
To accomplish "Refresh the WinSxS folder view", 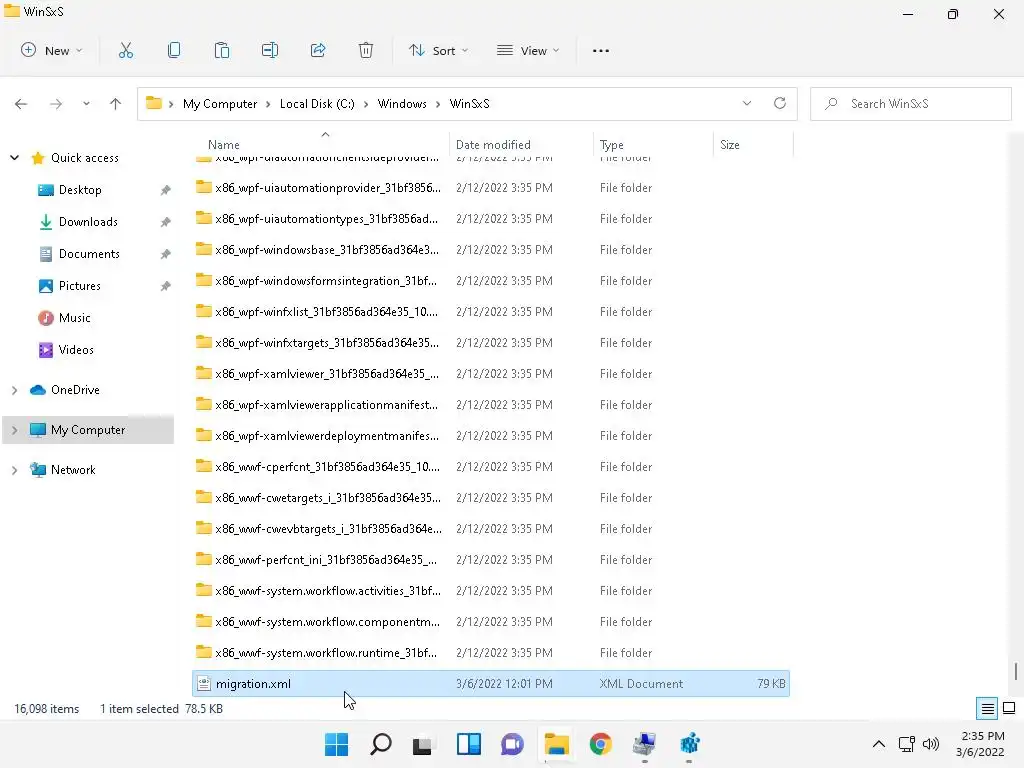I will pyautogui.click(x=780, y=103).
